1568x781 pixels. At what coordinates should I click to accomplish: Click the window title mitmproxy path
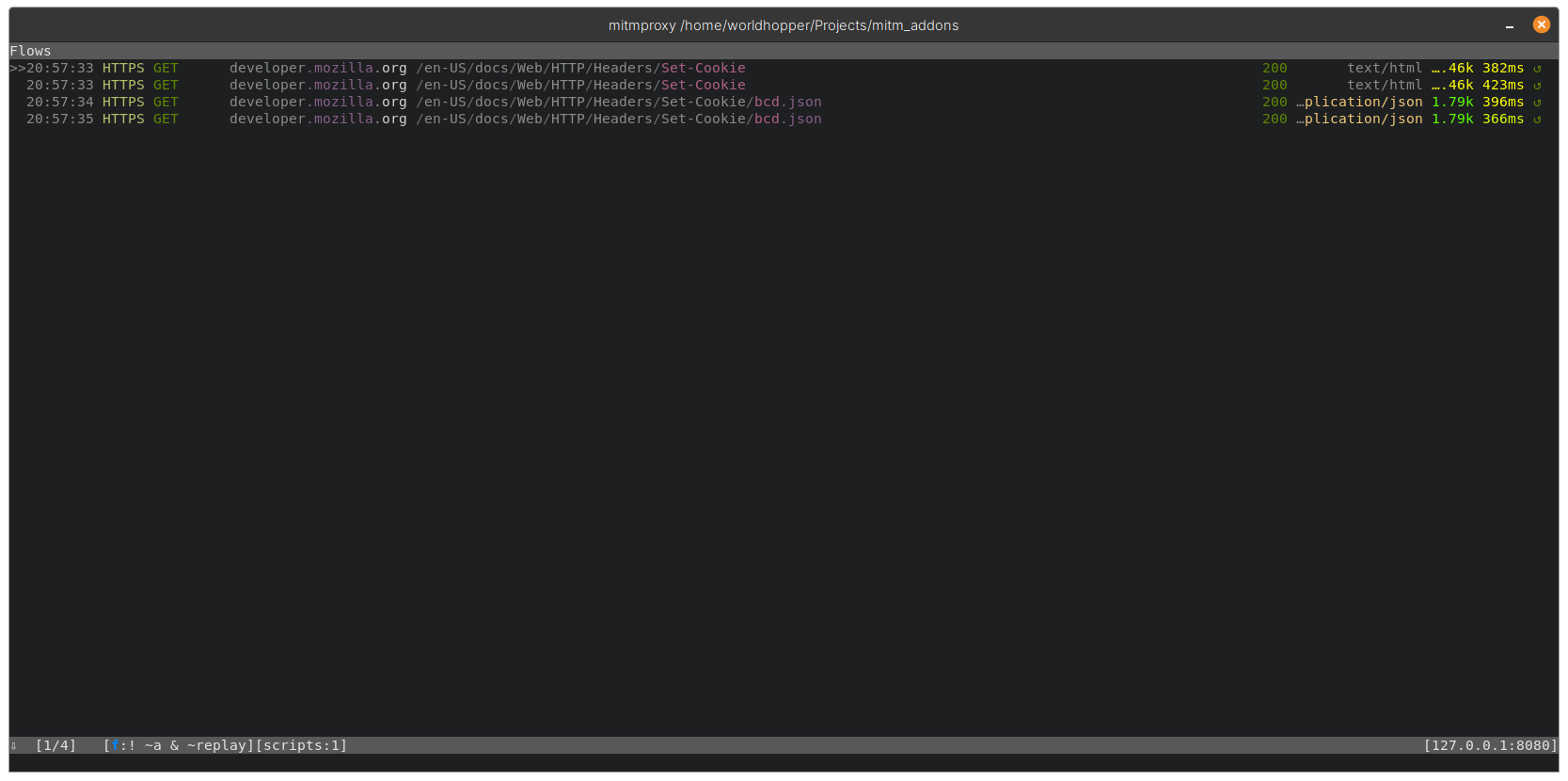click(x=784, y=25)
